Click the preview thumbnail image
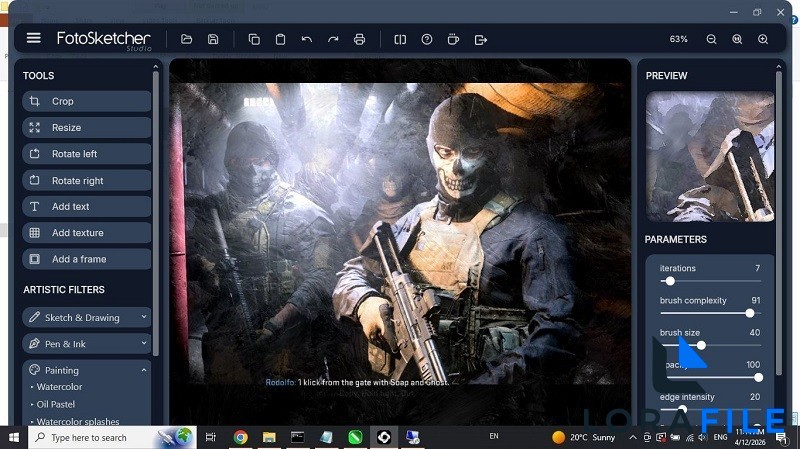800x449 pixels. pos(710,156)
